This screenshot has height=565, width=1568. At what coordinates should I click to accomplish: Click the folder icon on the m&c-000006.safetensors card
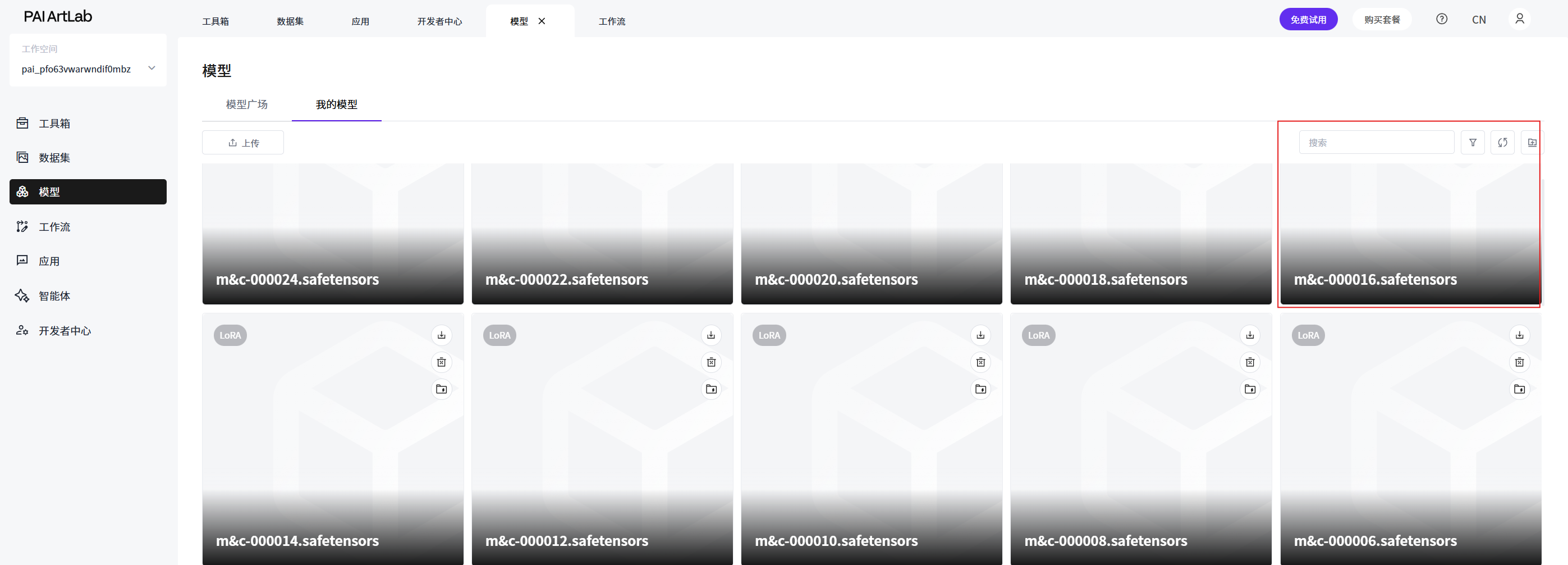tap(1520, 389)
